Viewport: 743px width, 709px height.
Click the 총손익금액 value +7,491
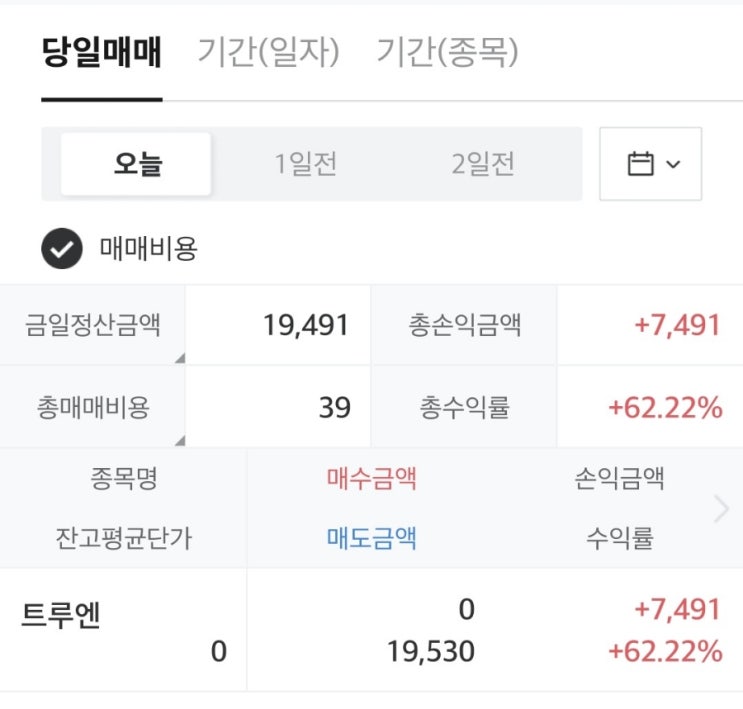(x=677, y=326)
